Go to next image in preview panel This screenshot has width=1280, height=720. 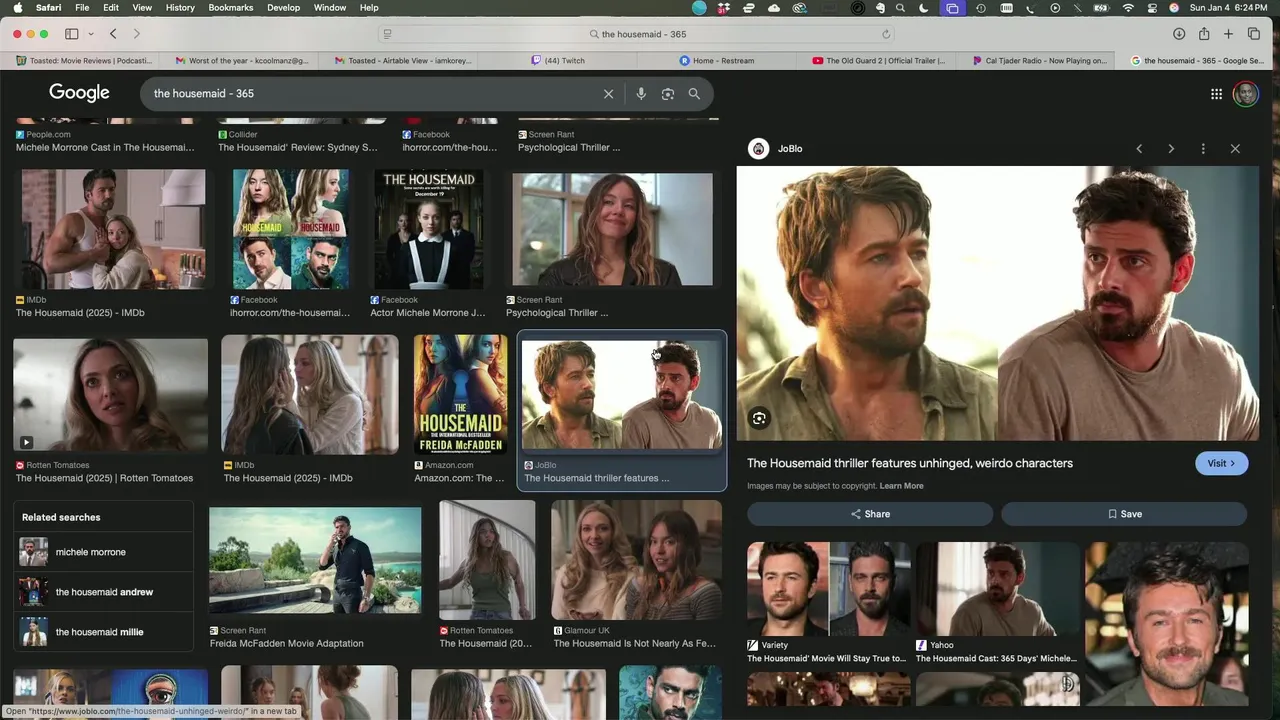(1171, 149)
